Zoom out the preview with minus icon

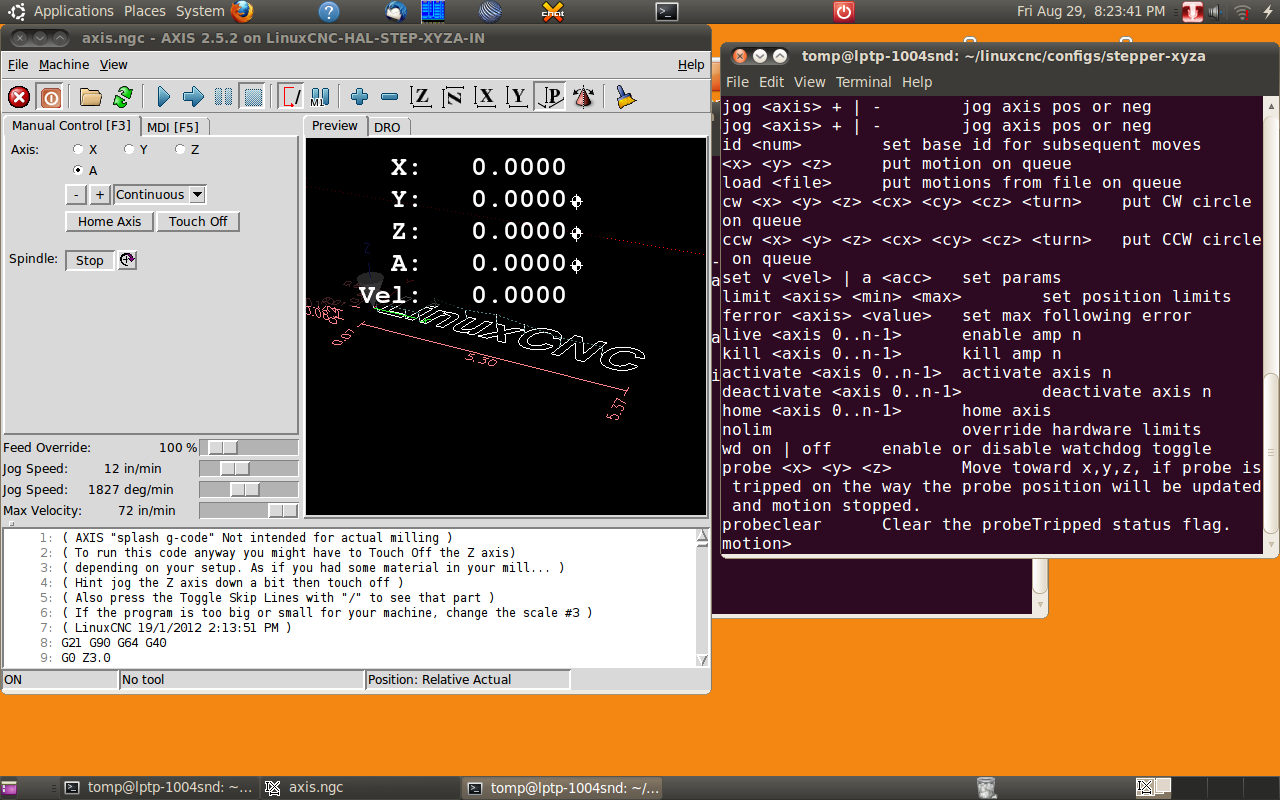click(x=390, y=97)
